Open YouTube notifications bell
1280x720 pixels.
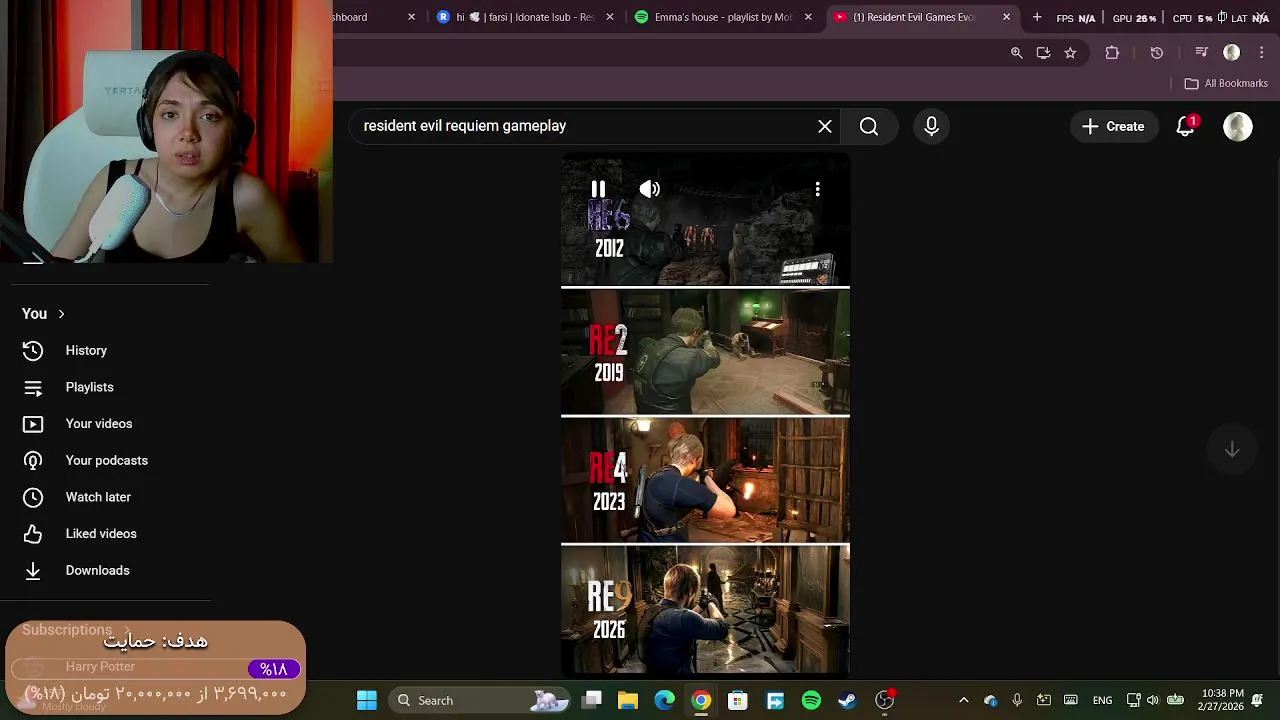click(x=1186, y=126)
